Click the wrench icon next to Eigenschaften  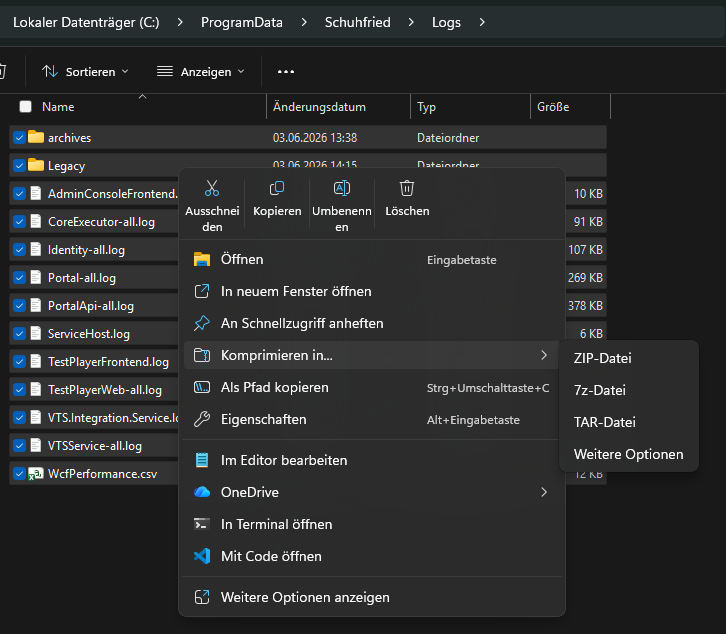coord(202,420)
